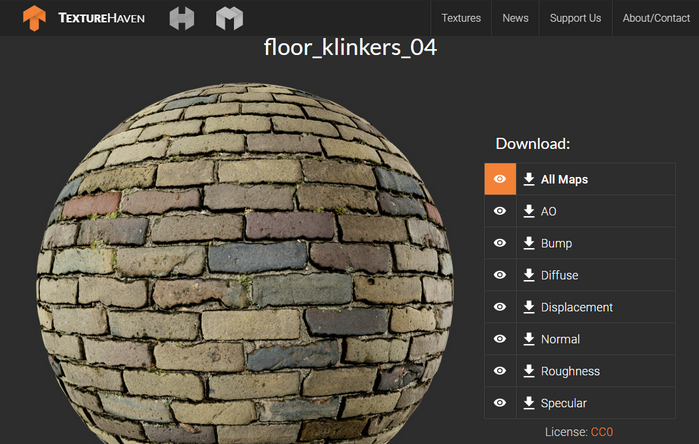Click the download arrow icon beside Specular

pos(529,403)
